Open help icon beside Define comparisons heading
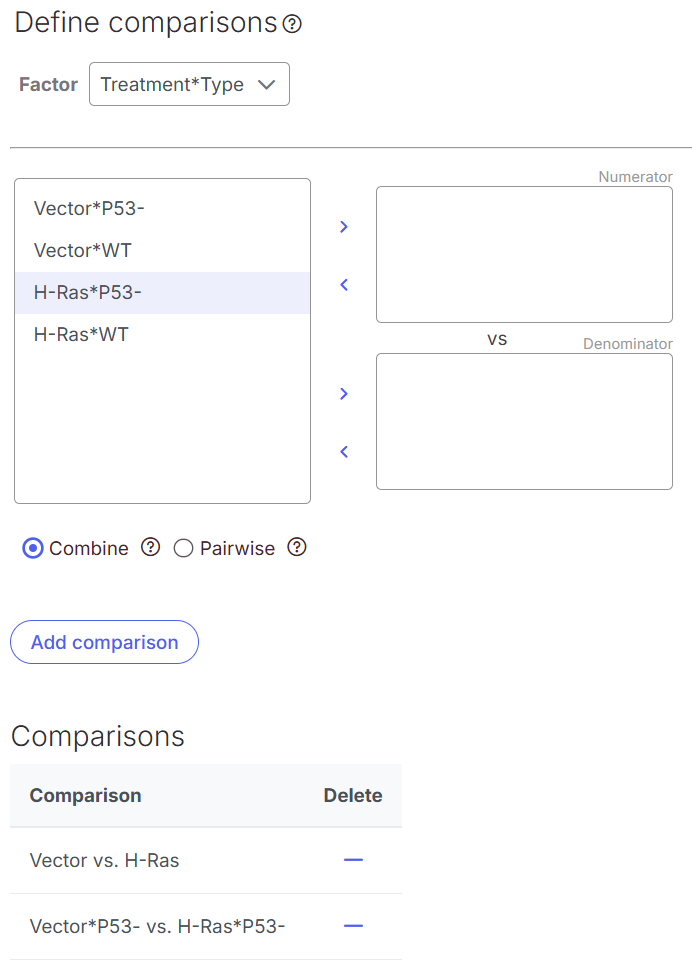 292,24
